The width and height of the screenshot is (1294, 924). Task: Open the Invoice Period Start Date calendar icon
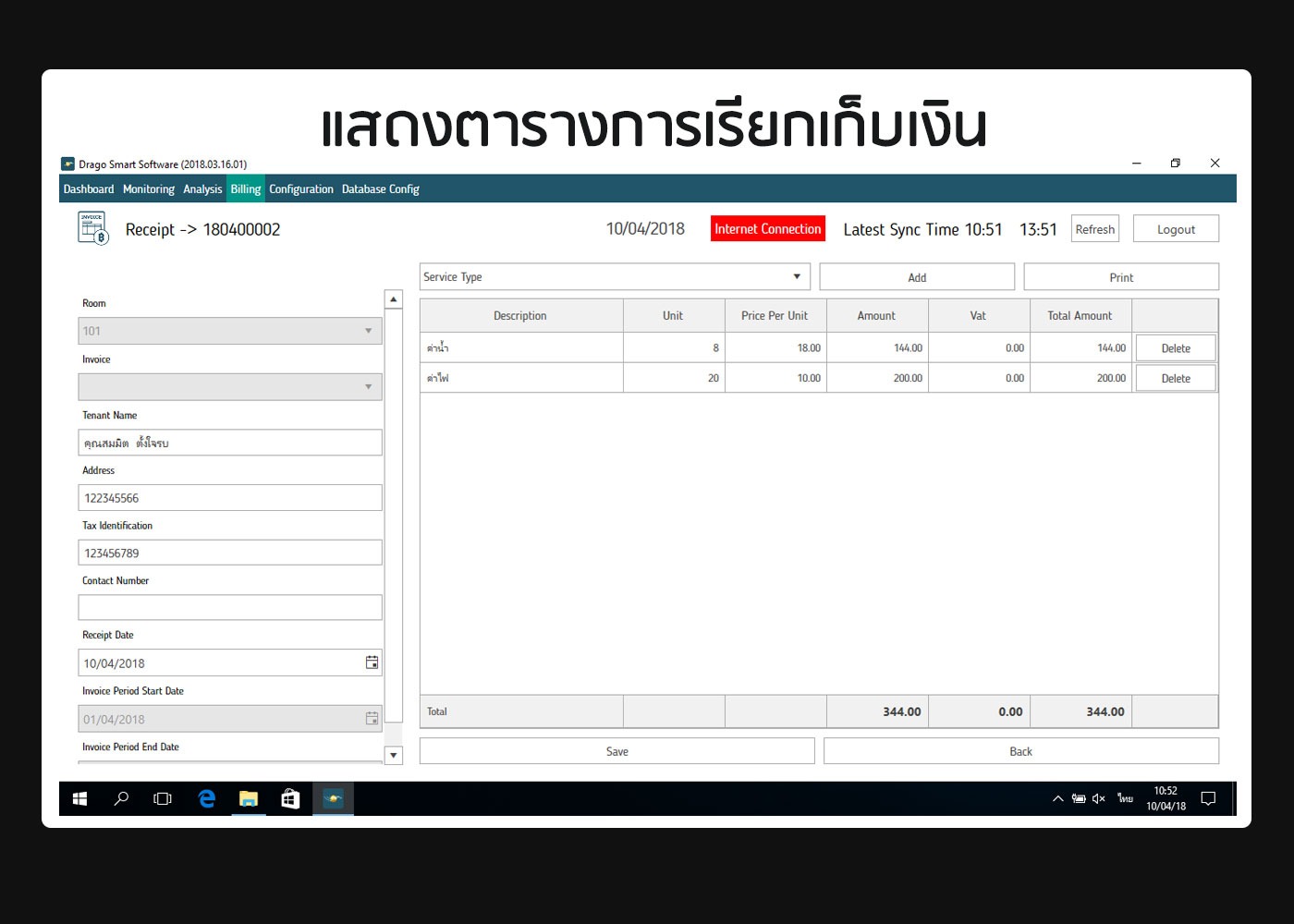click(x=372, y=719)
